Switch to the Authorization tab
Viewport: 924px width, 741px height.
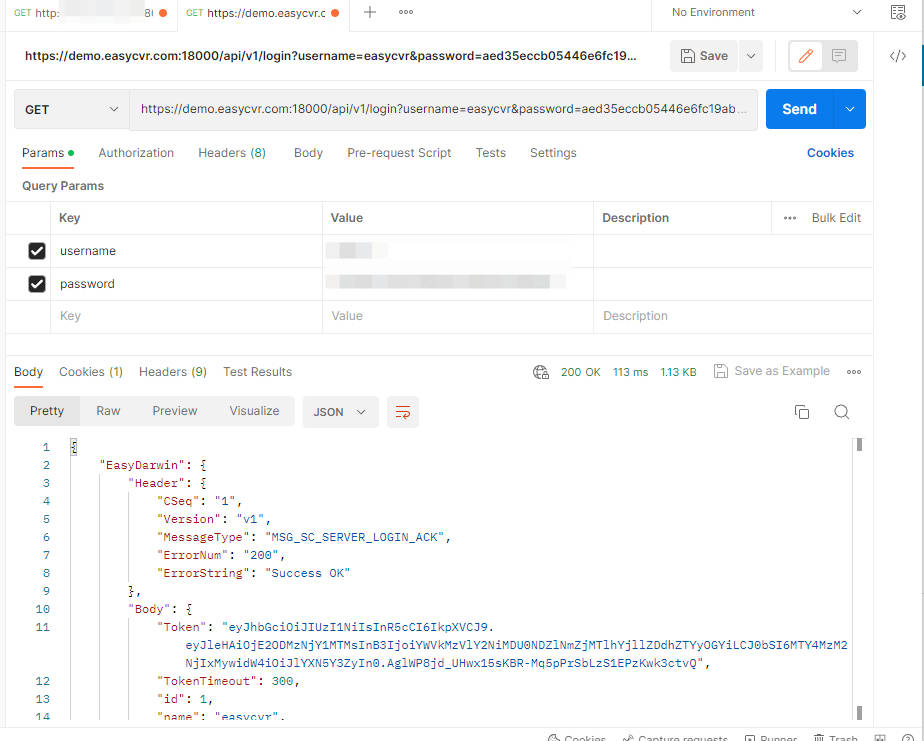[136, 153]
